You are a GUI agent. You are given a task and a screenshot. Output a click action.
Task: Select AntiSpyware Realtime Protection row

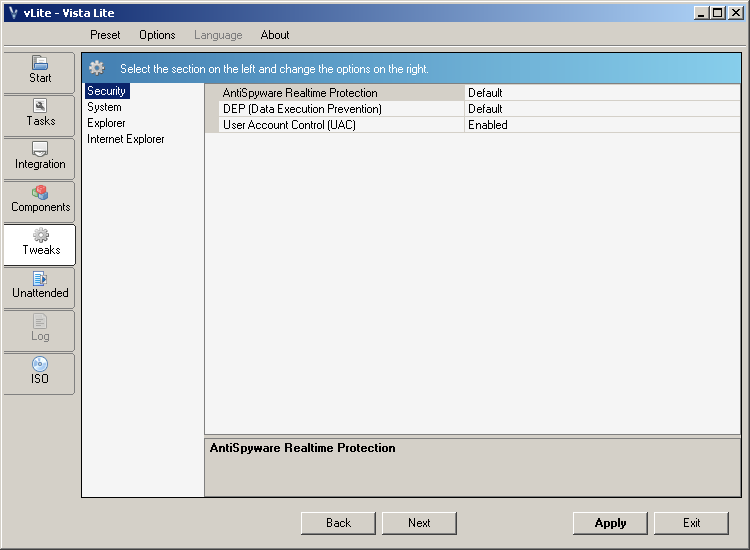click(473, 93)
